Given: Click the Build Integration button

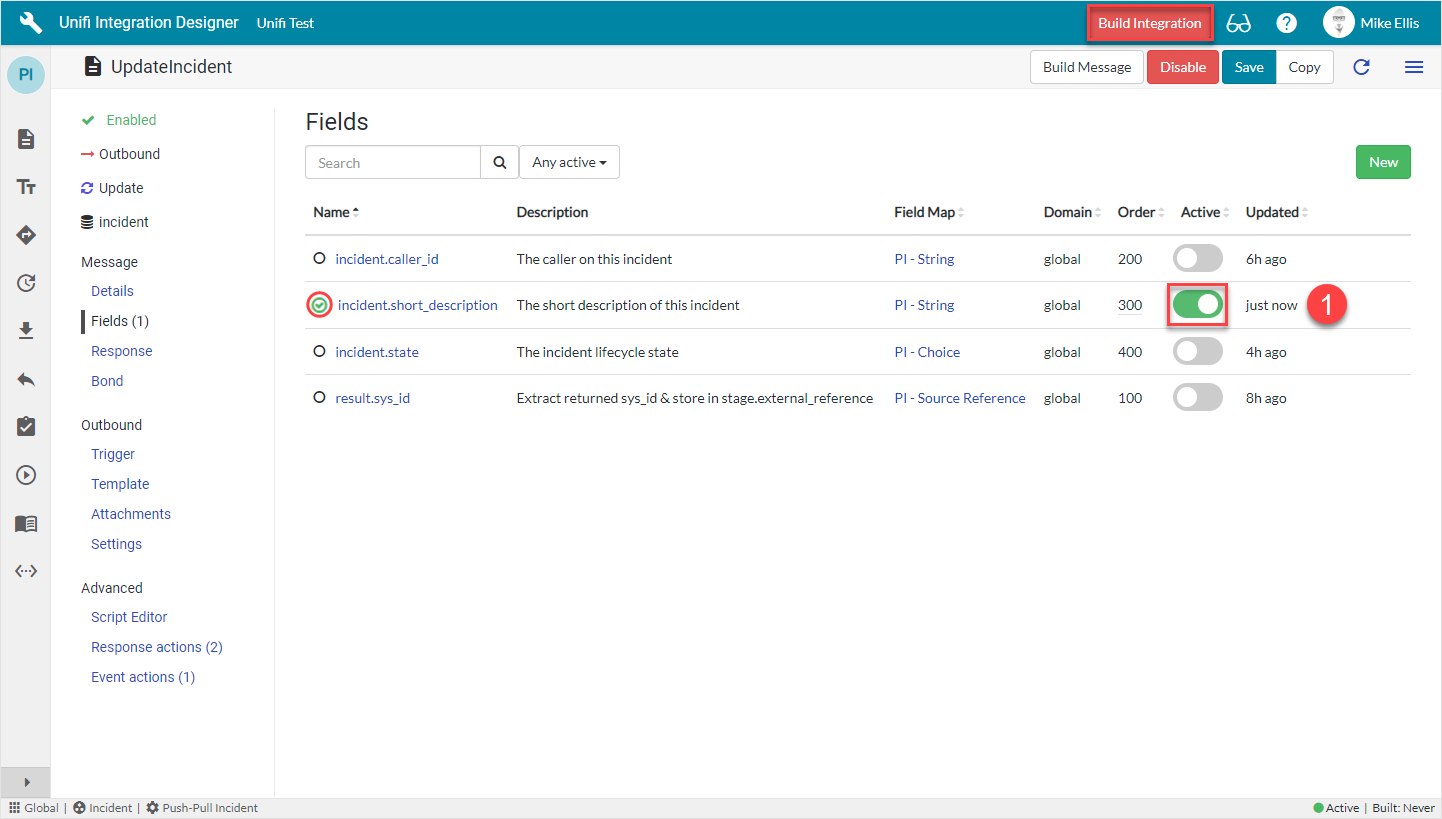Looking at the screenshot, I should click(1149, 23).
